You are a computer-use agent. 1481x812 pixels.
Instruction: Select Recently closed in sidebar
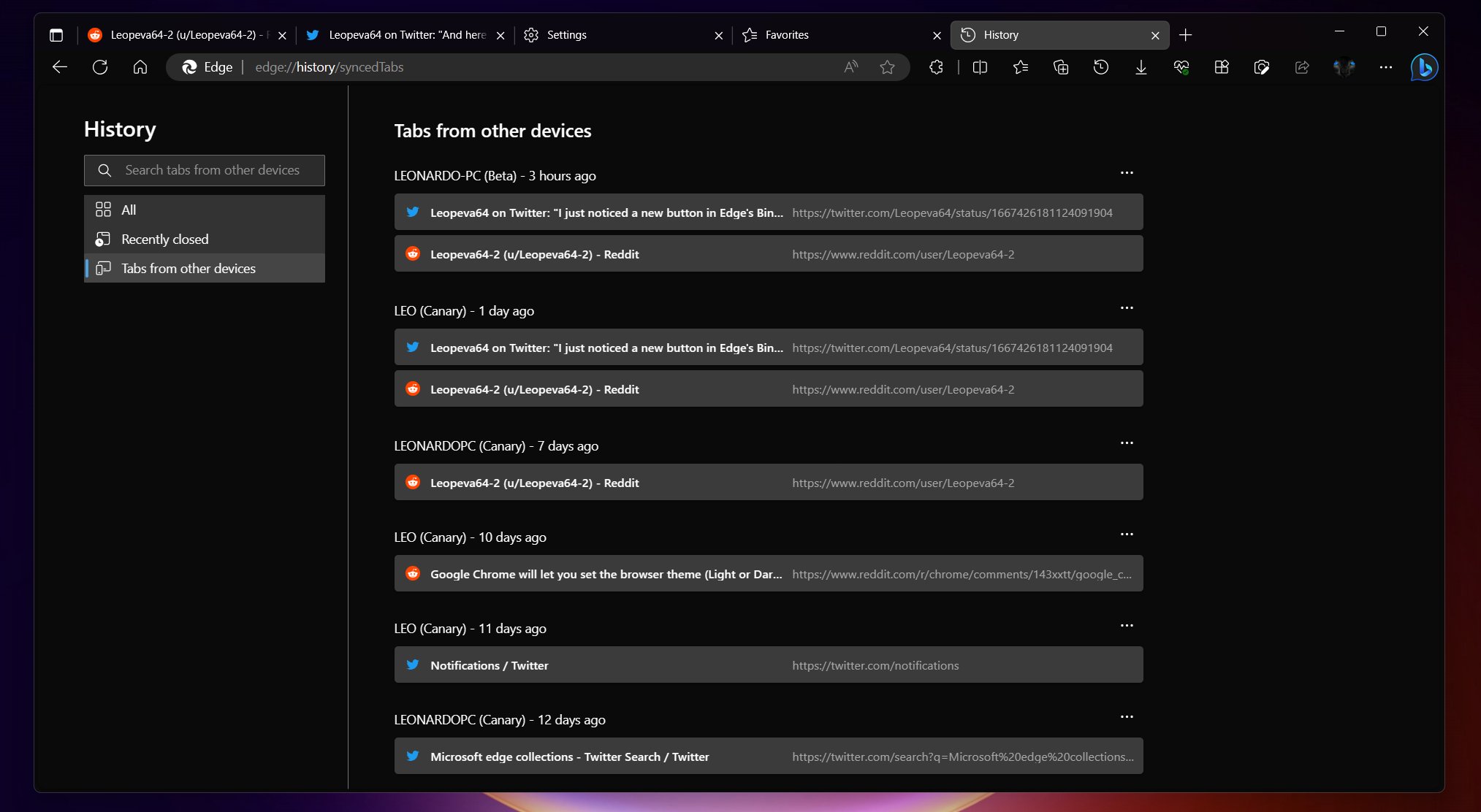tap(205, 239)
